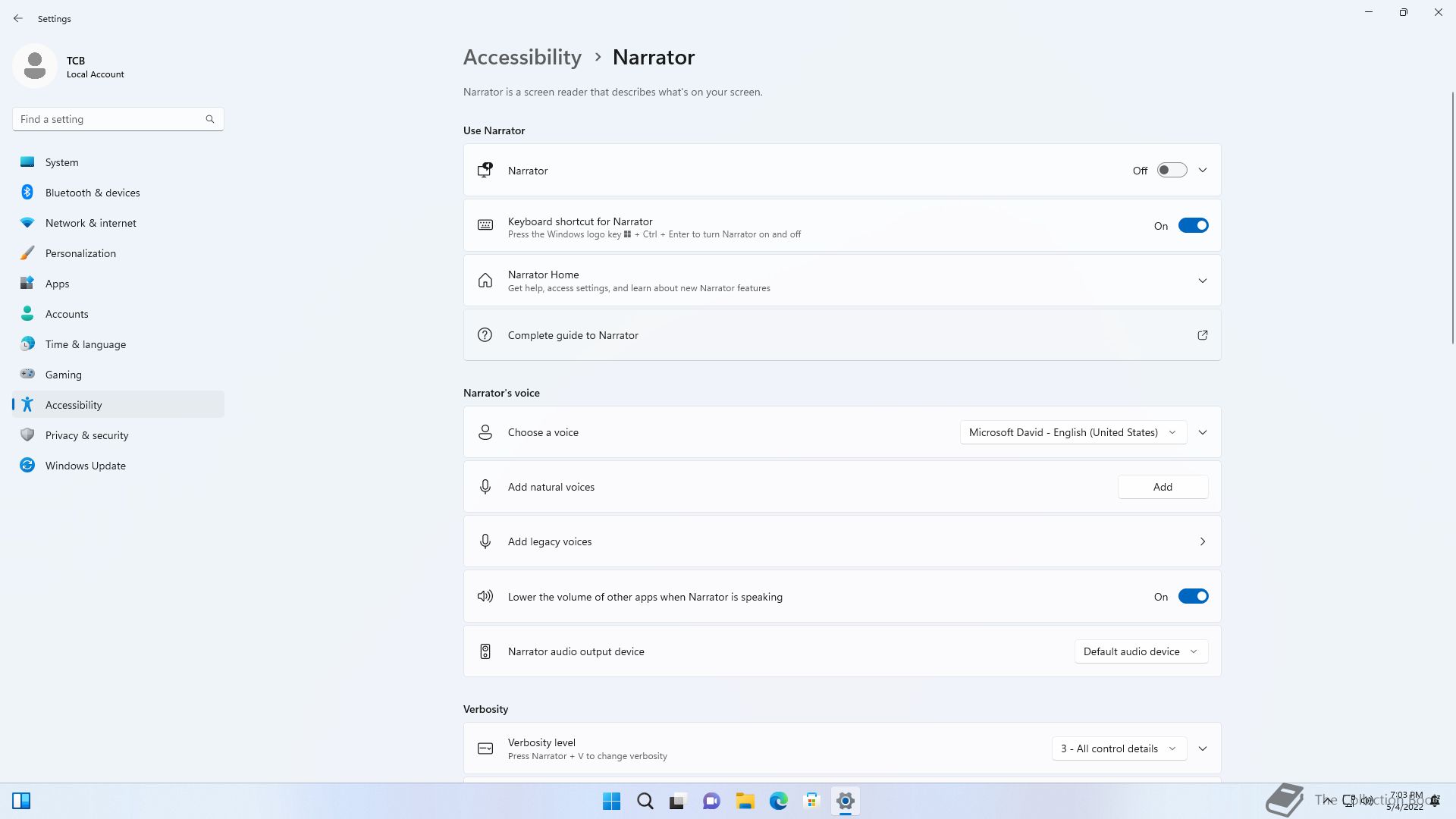Expand the Verbosity level row chevron

[1203, 748]
